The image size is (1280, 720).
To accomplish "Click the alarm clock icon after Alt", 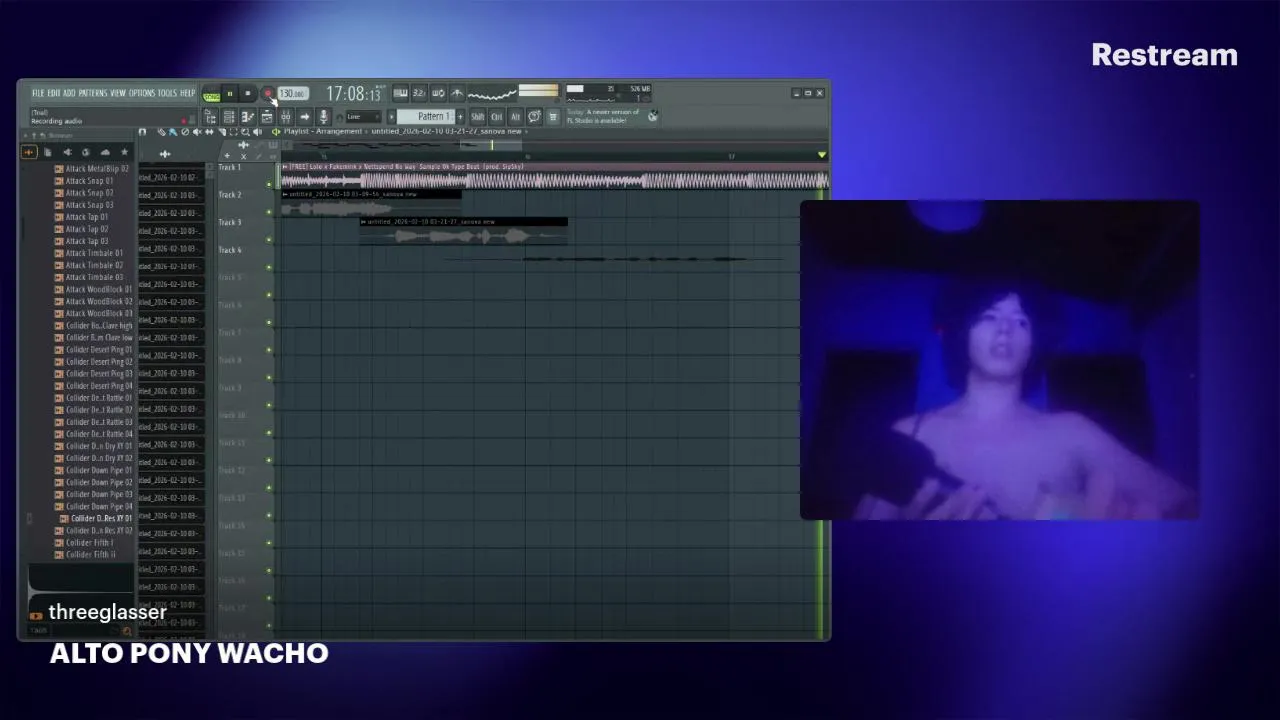I will click(534, 117).
